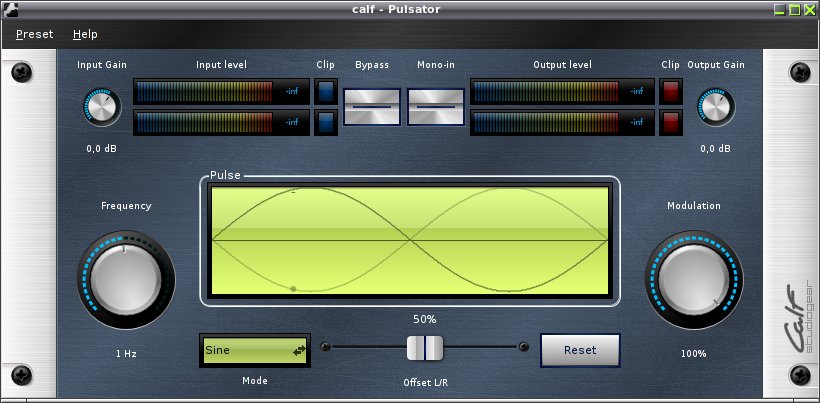Click the Frequency label
Image resolution: width=820 pixels, height=403 pixels.
[x=126, y=206]
